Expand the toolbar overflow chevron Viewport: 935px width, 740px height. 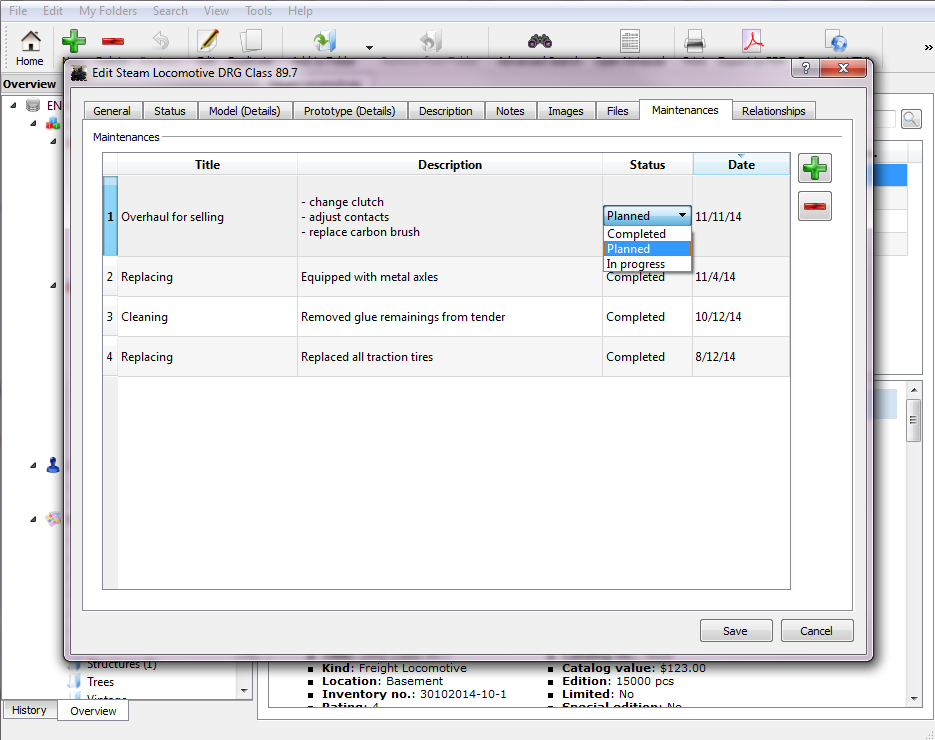point(928,47)
